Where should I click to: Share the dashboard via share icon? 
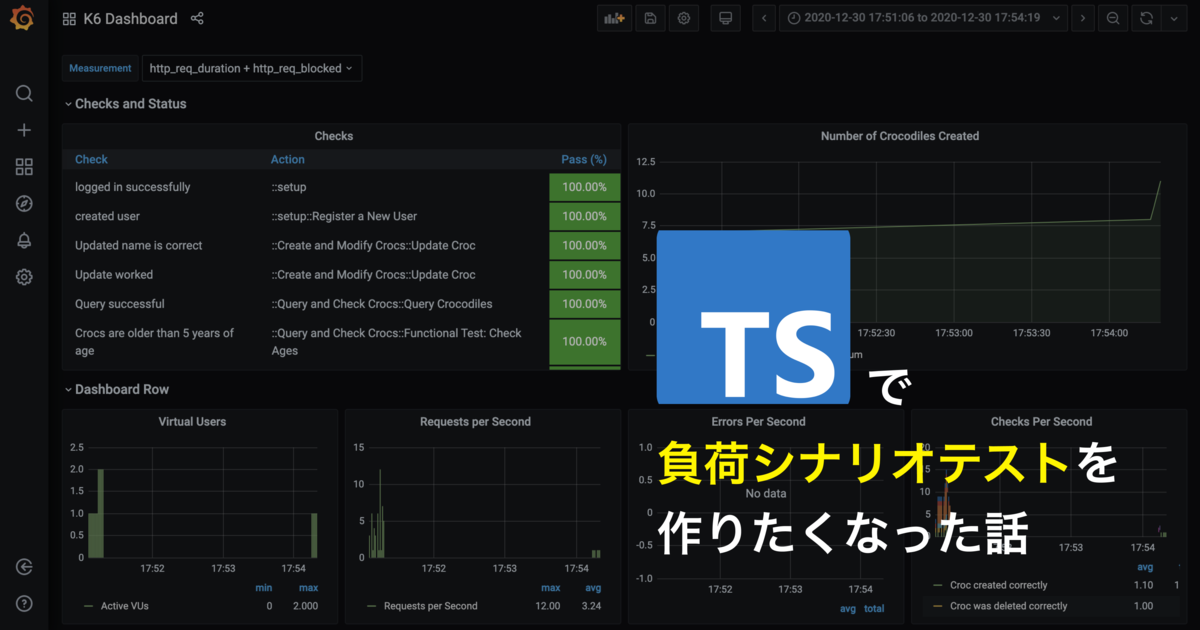pos(196,18)
